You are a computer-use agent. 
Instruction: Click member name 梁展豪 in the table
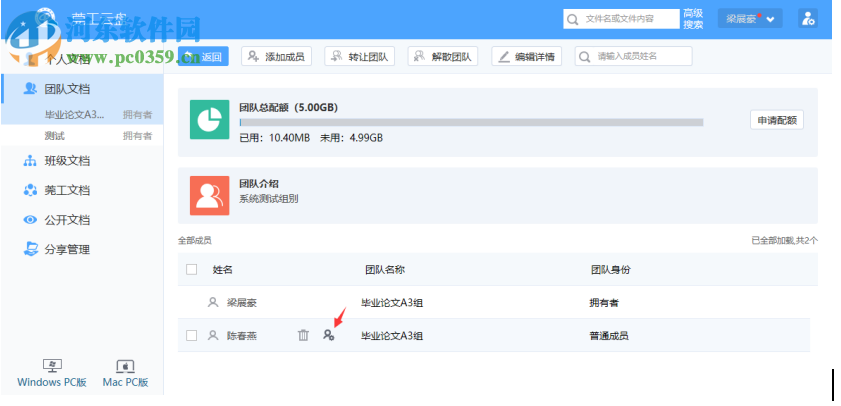[242, 303]
